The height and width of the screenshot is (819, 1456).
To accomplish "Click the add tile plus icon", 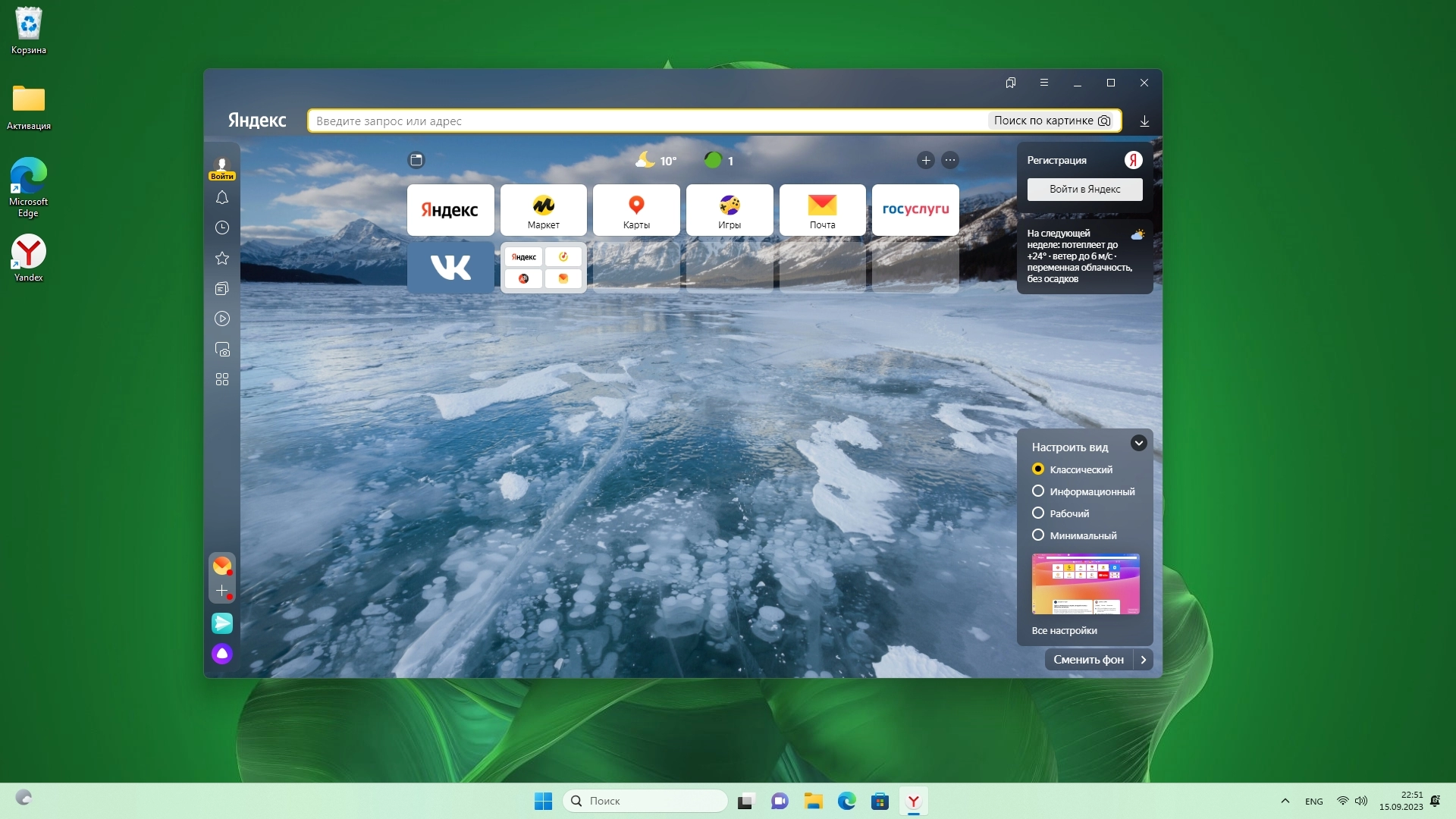I will pos(925,160).
